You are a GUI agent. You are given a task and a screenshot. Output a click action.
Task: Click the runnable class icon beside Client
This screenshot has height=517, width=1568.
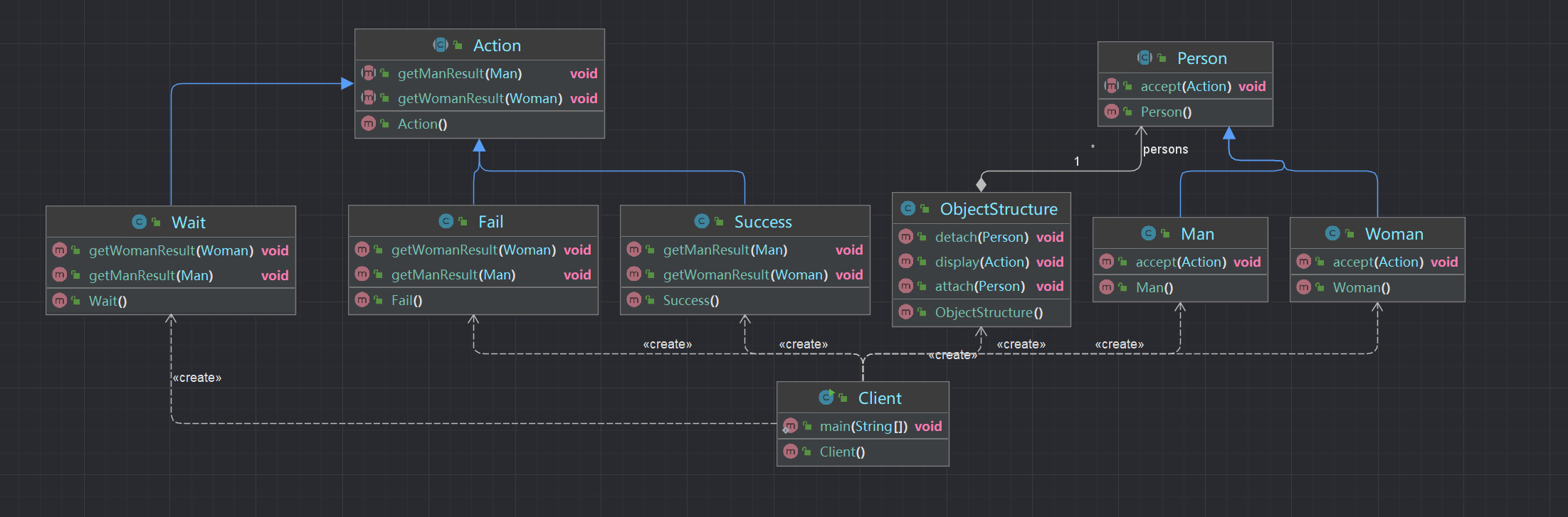click(826, 398)
